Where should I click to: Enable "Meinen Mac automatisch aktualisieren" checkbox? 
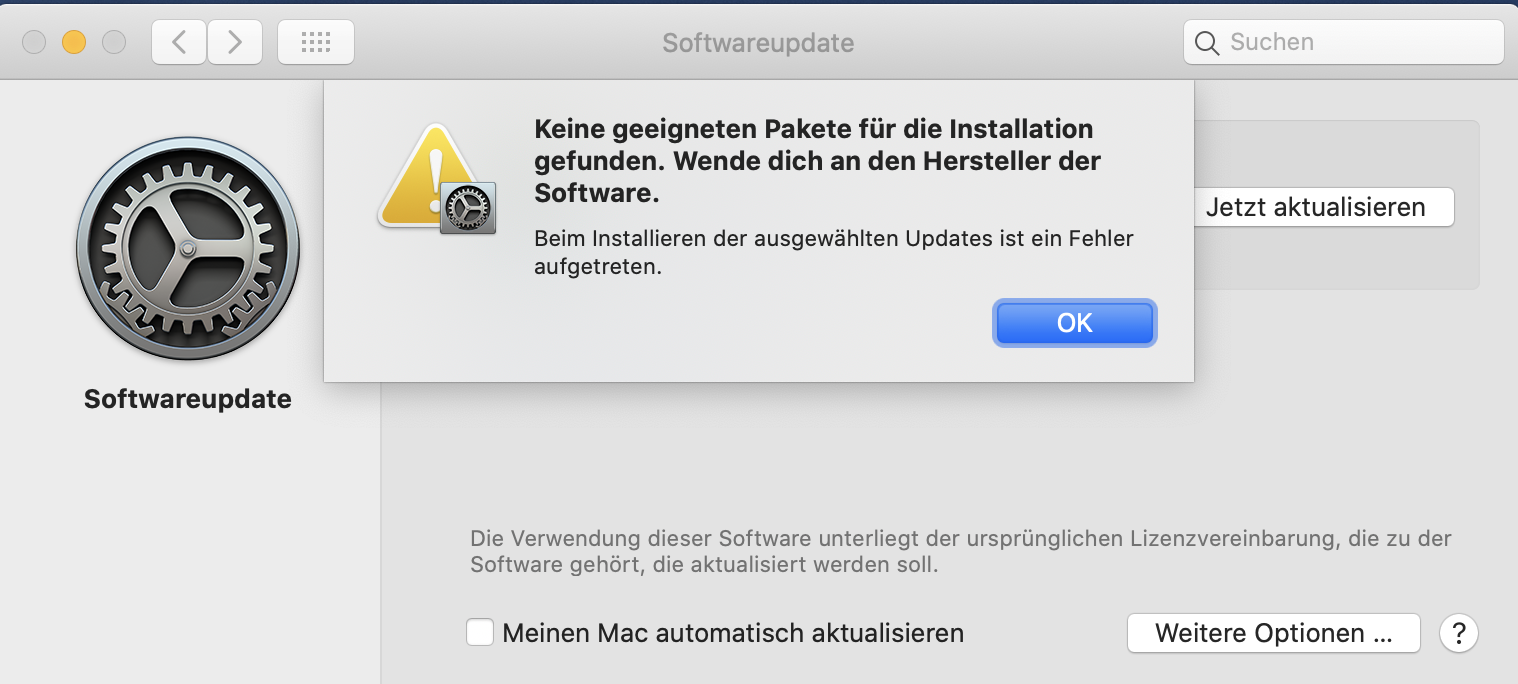tap(481, 633)
